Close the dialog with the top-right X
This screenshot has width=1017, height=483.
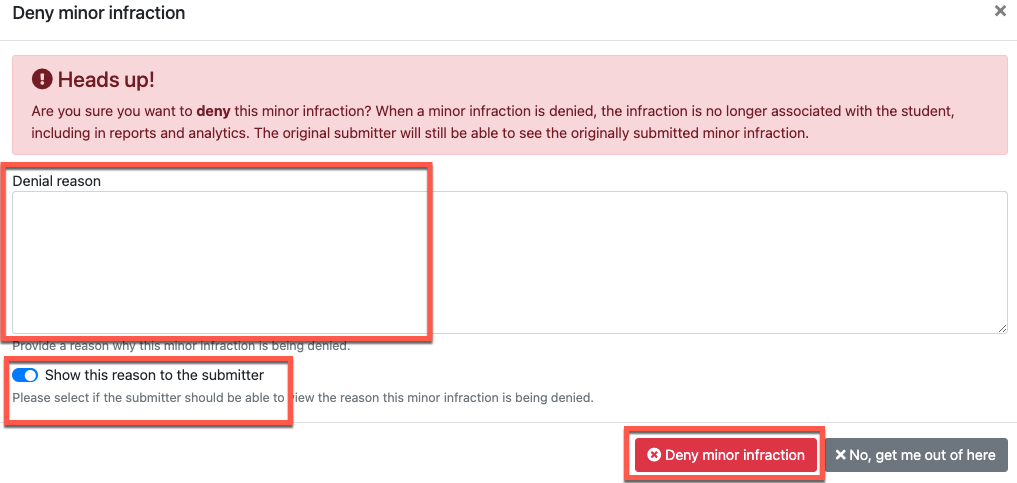pos(1000,12)
